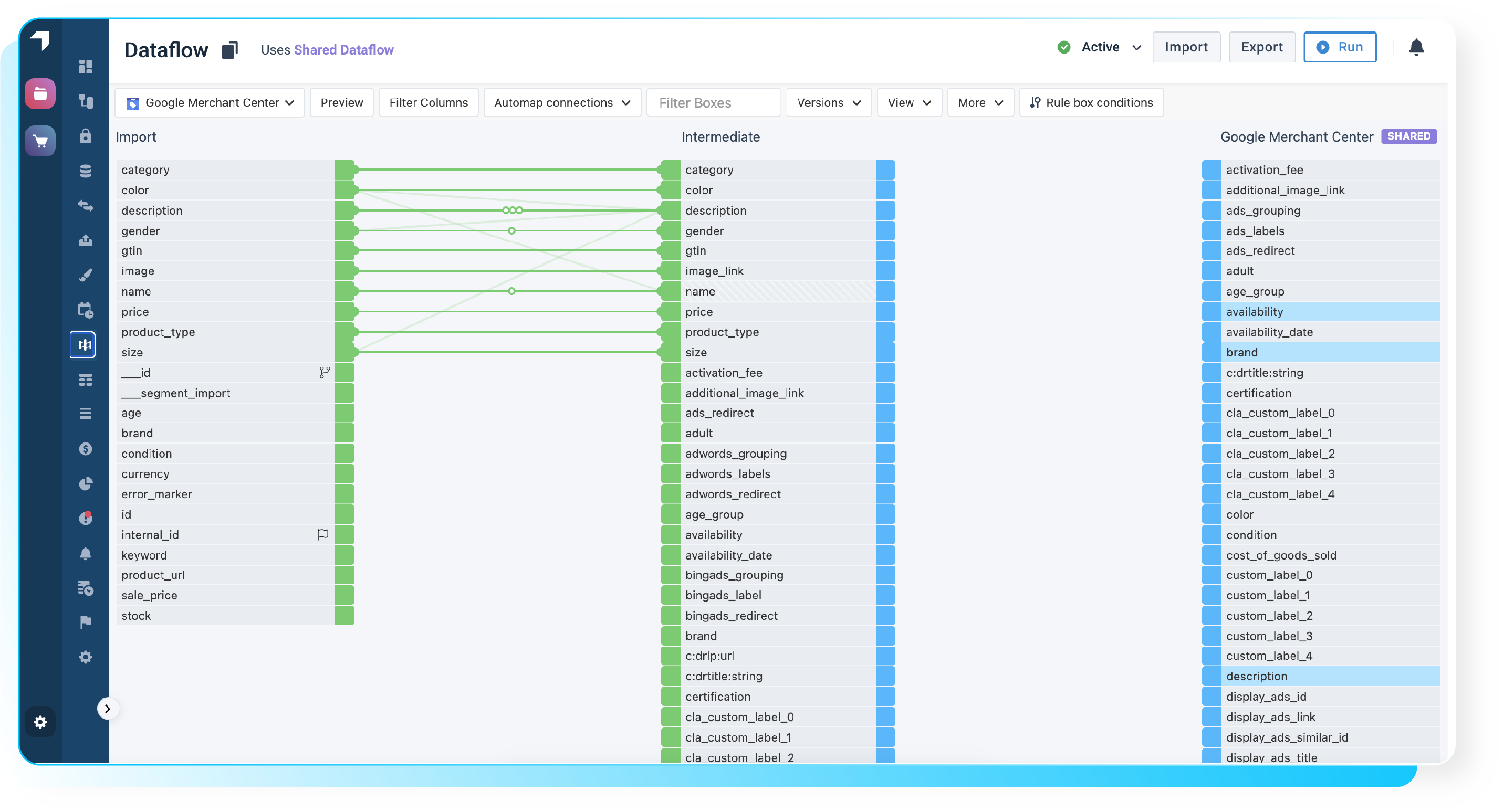Screen dimensions: 1504x812
Task: Open the More menu
Action: click(980, 103)
